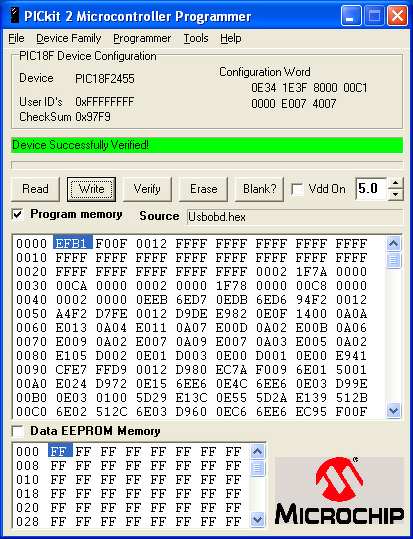Select program memory cell E024
This screenshot has height=539, width=413.
pos(71,384)
